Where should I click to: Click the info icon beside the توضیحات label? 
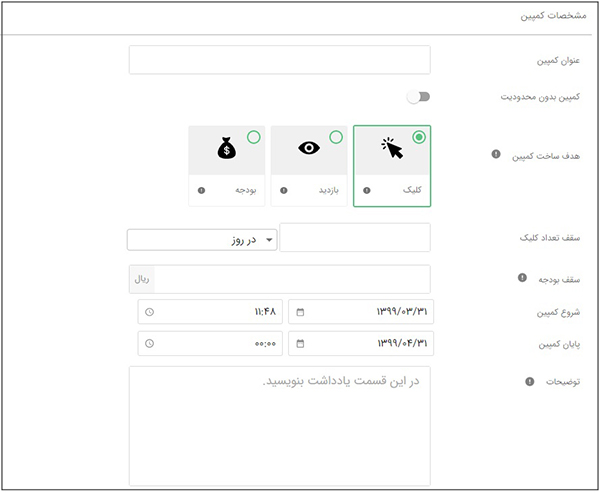(x=530, y=381)
